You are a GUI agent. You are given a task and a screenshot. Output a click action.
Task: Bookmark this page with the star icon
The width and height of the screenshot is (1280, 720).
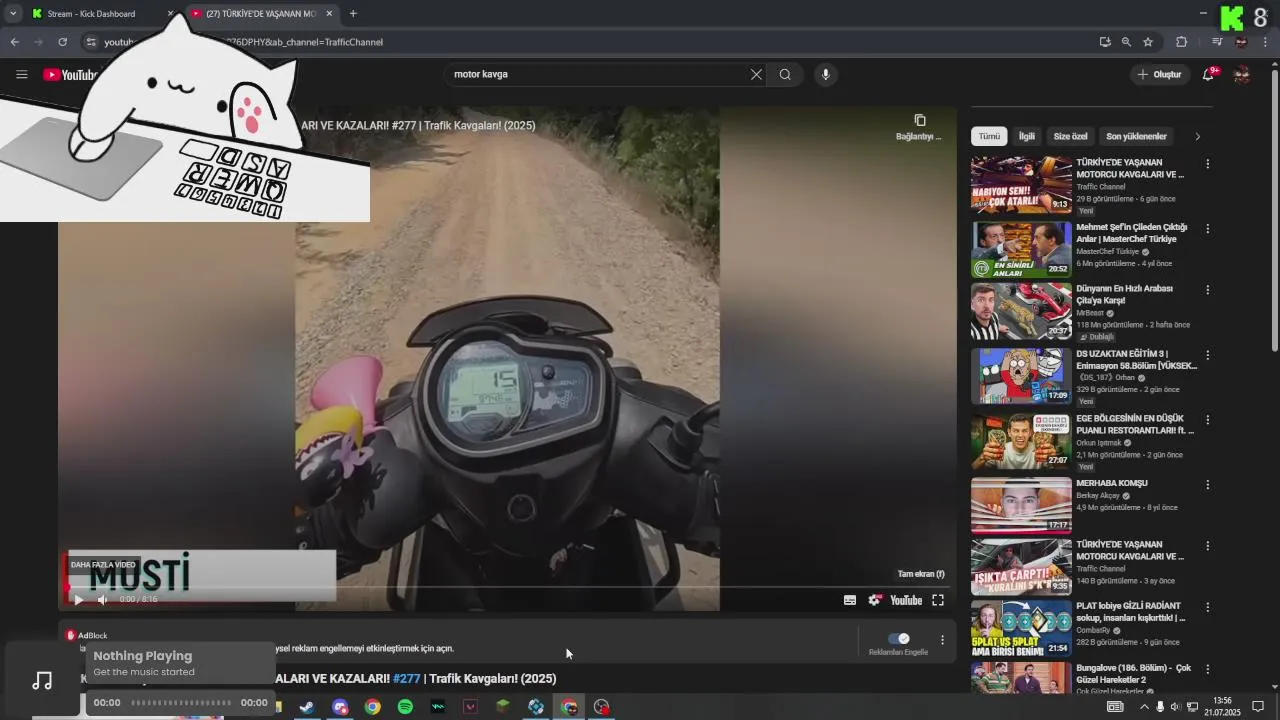[1148, 42]
